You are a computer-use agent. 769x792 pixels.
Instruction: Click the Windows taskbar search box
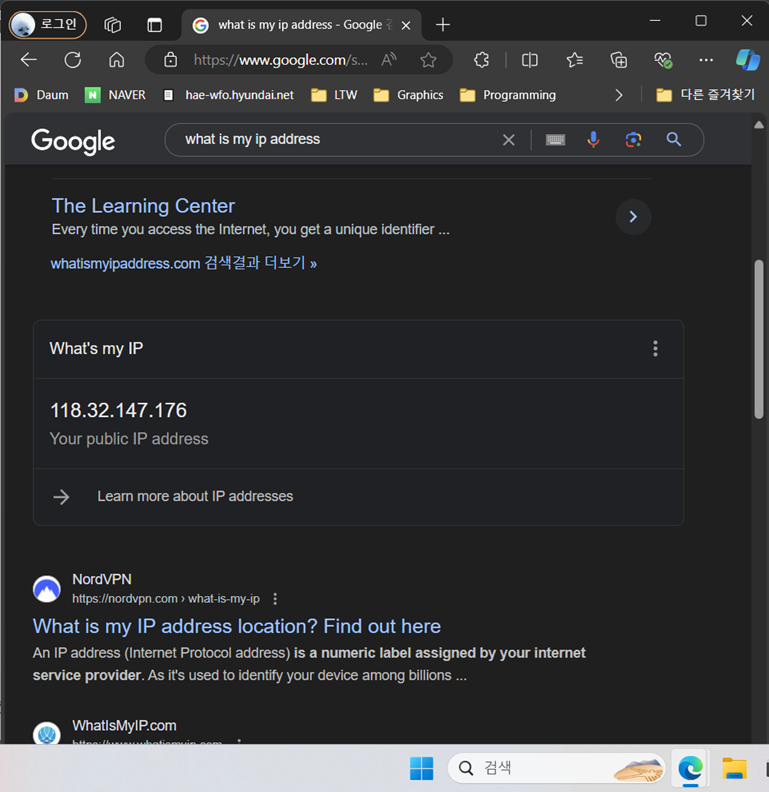coord(556,768)
